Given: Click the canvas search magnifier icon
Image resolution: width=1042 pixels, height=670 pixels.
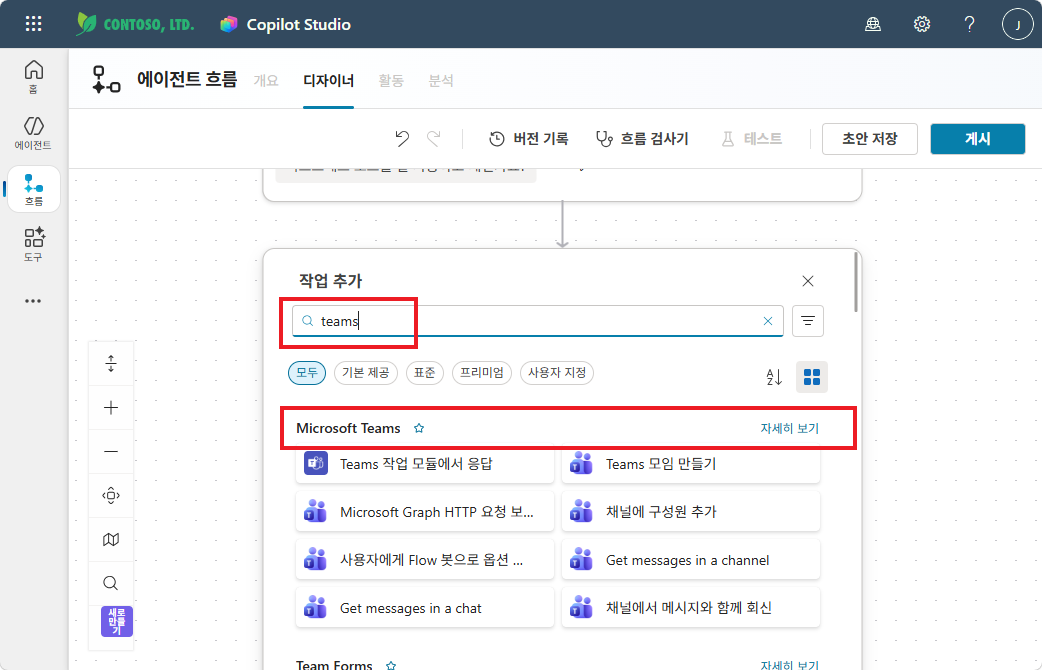Looking at the screenshot, I should (111, 583).
